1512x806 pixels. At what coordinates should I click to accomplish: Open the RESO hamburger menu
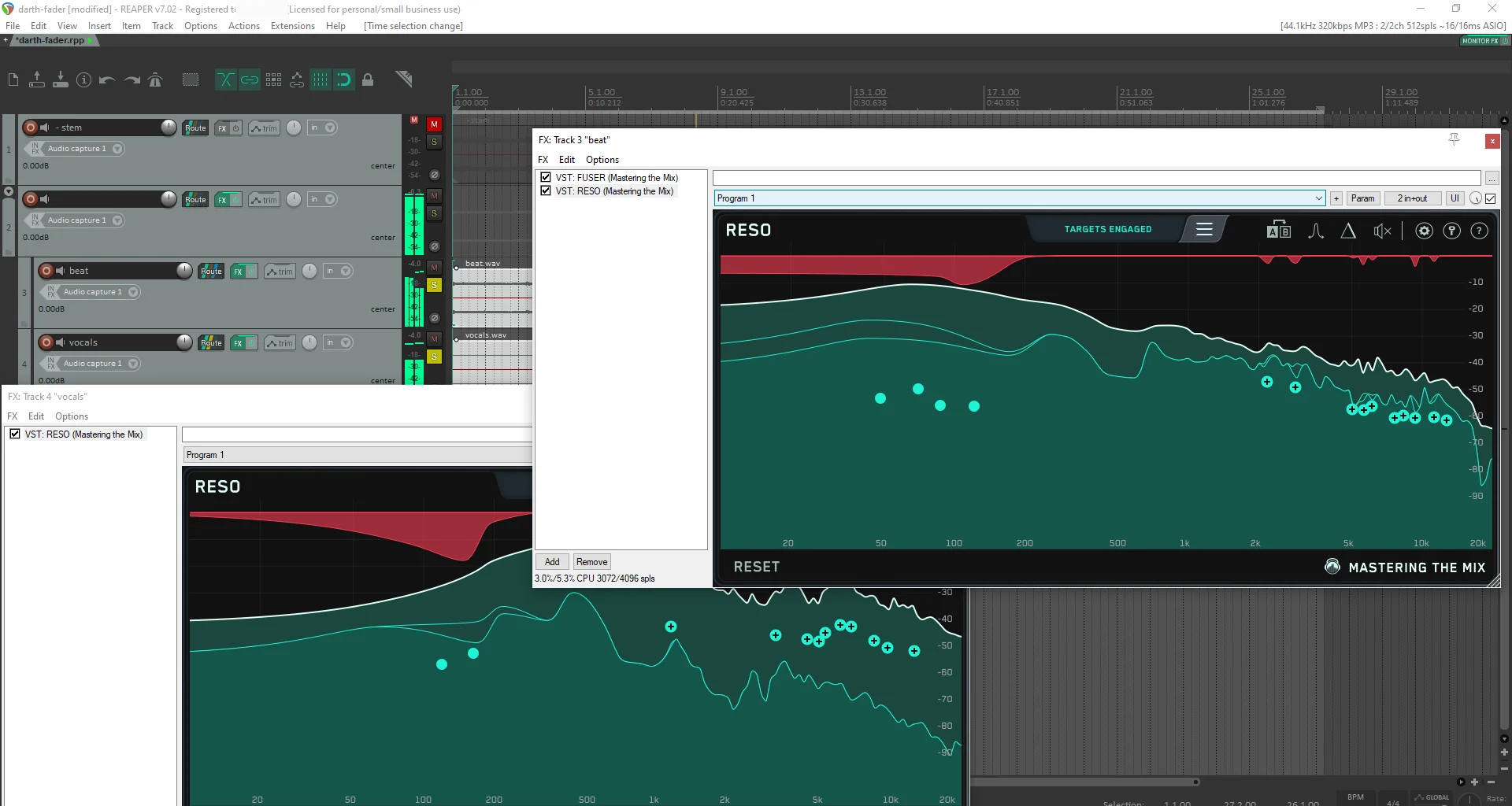click(1203, 229)
